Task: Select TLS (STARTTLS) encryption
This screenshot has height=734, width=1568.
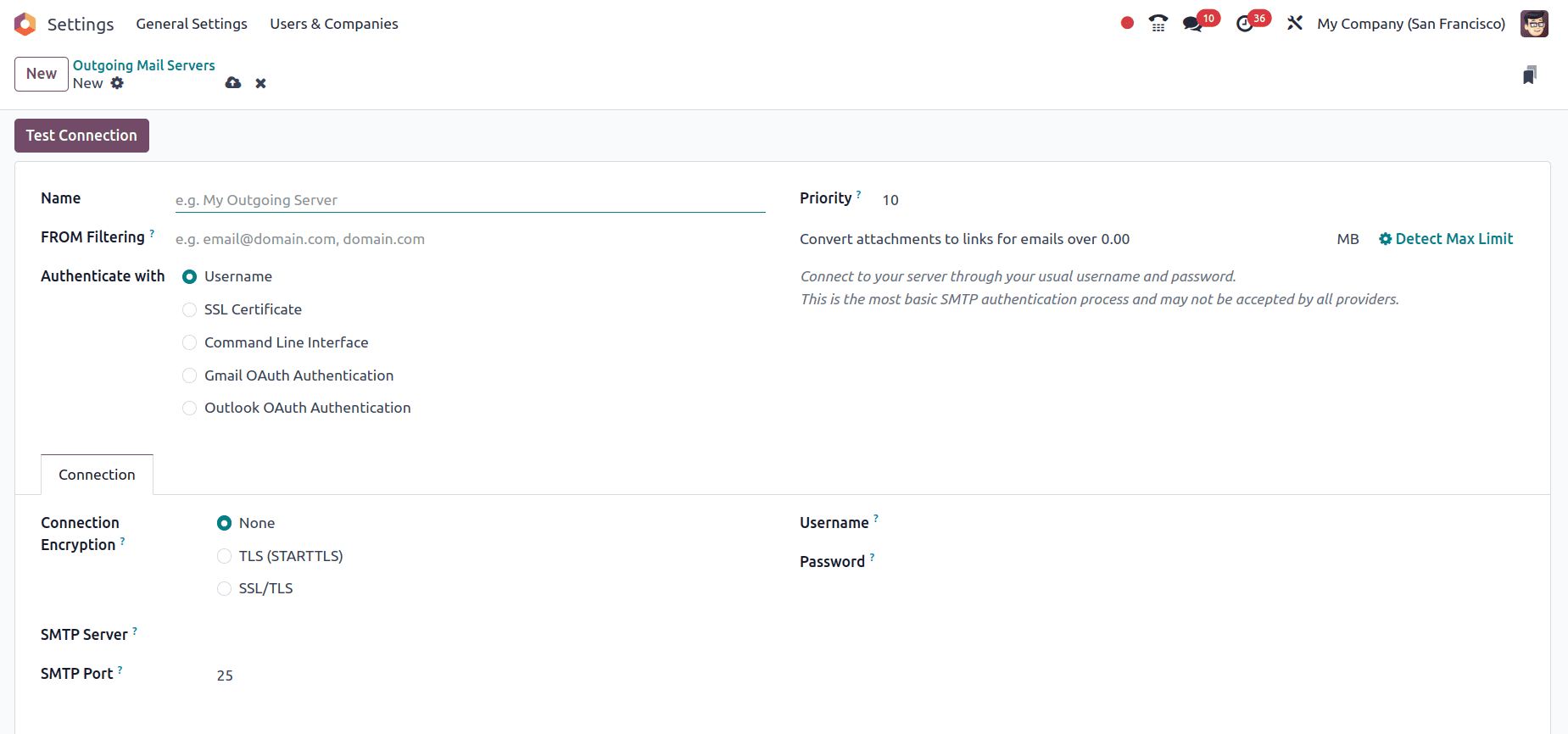Action: coord(225,556)
